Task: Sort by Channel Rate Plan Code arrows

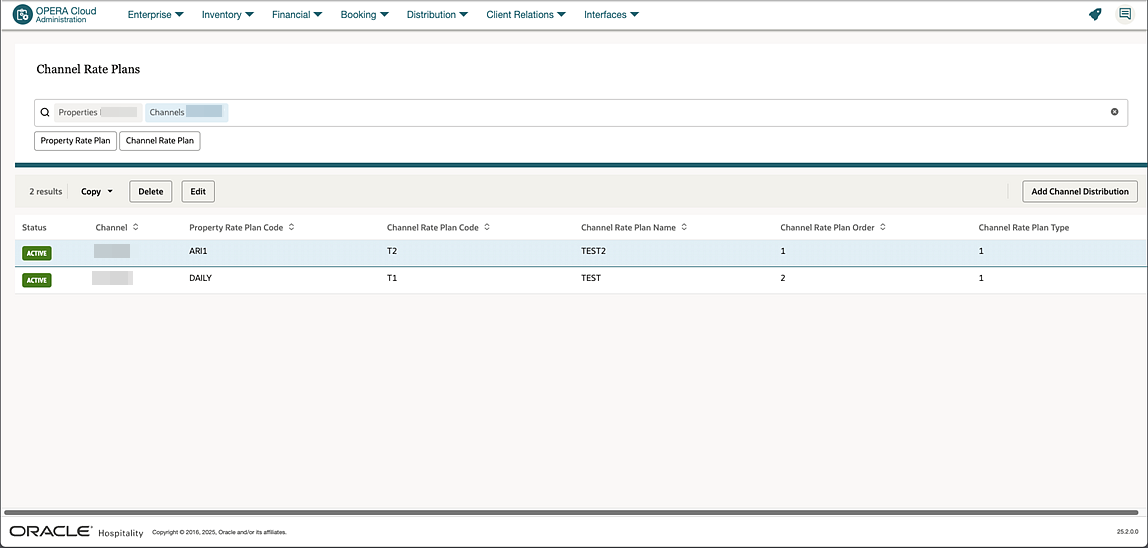Action: [x=487, y=227]
